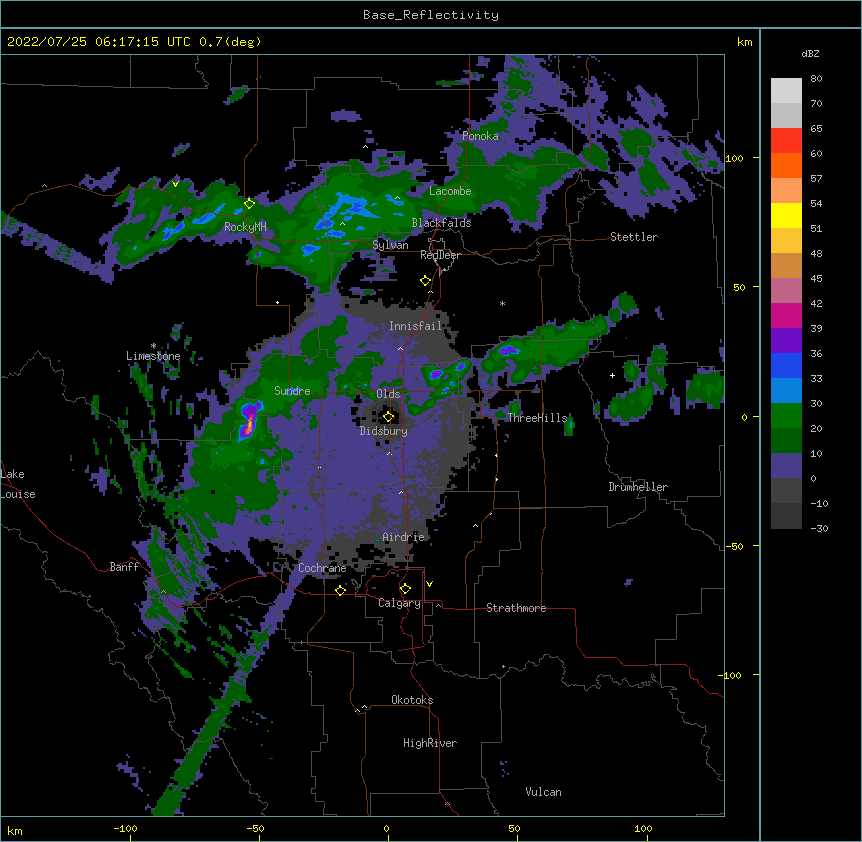
Task: Pick the blue 33-36 dBZ legend swatch
Action: pyautogui.click(x=786, y=365)
